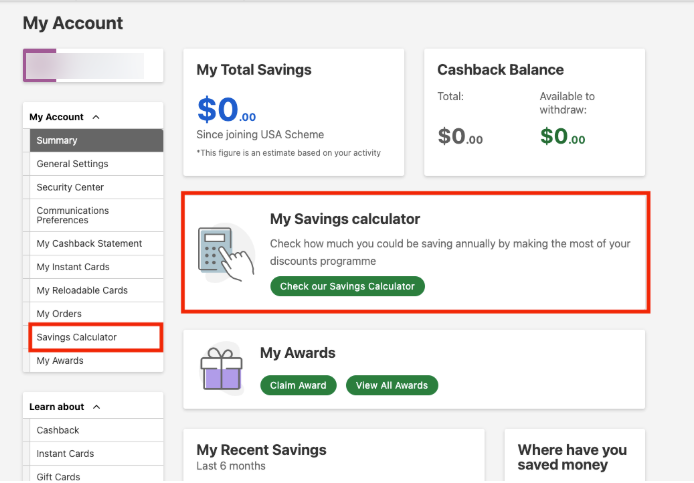Click the Claim Award button
694x483 pixels.
coord(298,385)
